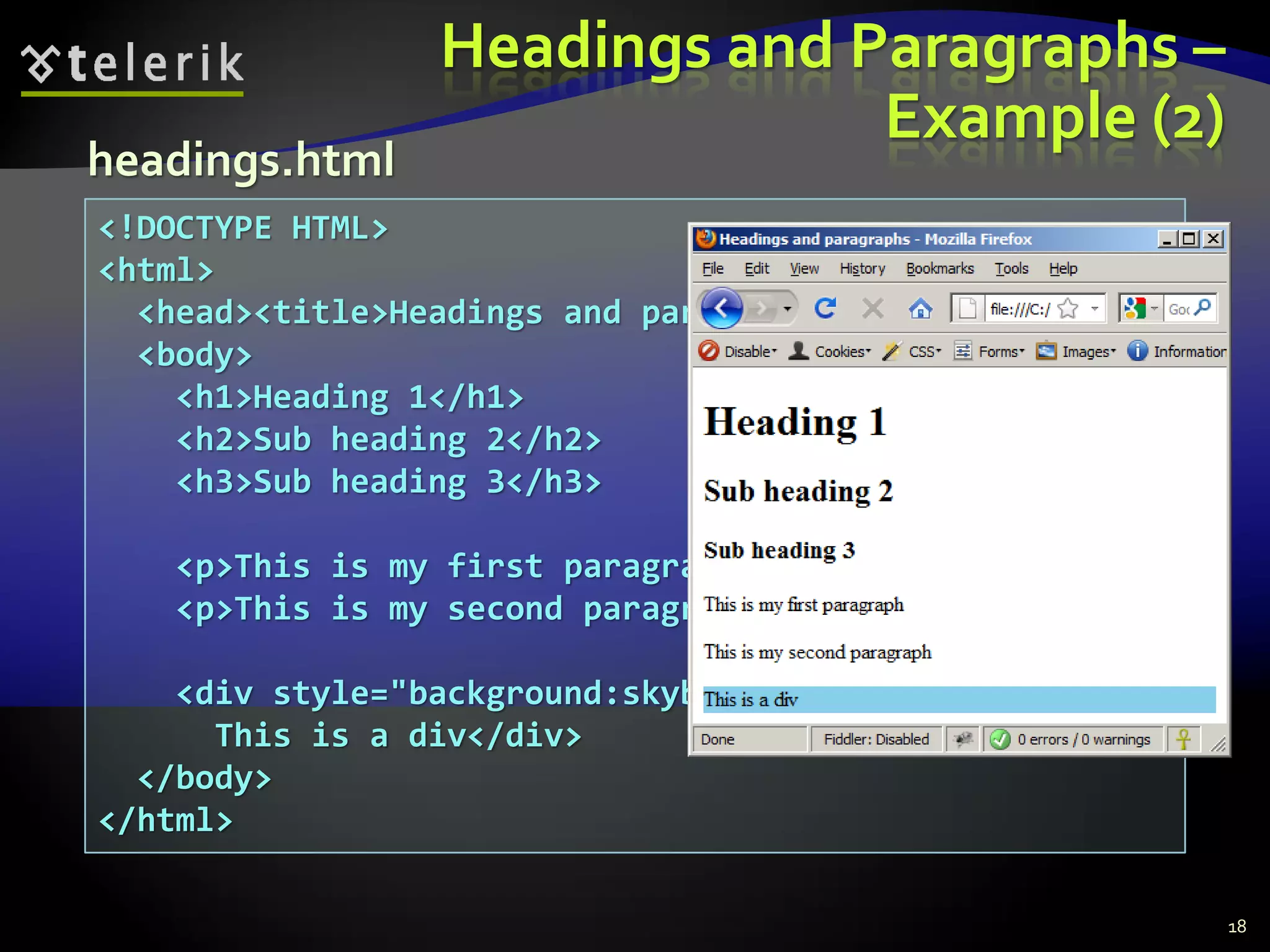Screen dimensions: 1270x952
Task: Click the magnifier search icon
Action: (x=1203, y=308)
